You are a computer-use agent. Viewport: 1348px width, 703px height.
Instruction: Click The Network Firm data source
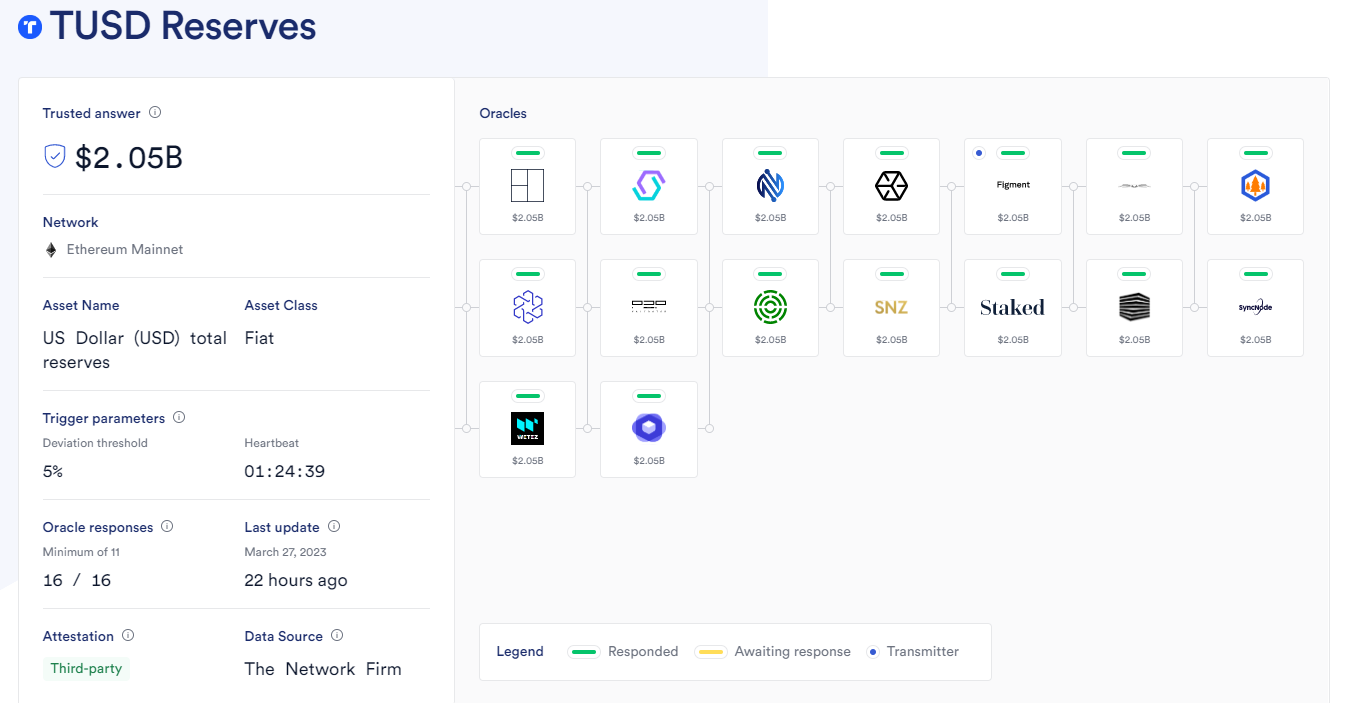(x=323, y=669)
